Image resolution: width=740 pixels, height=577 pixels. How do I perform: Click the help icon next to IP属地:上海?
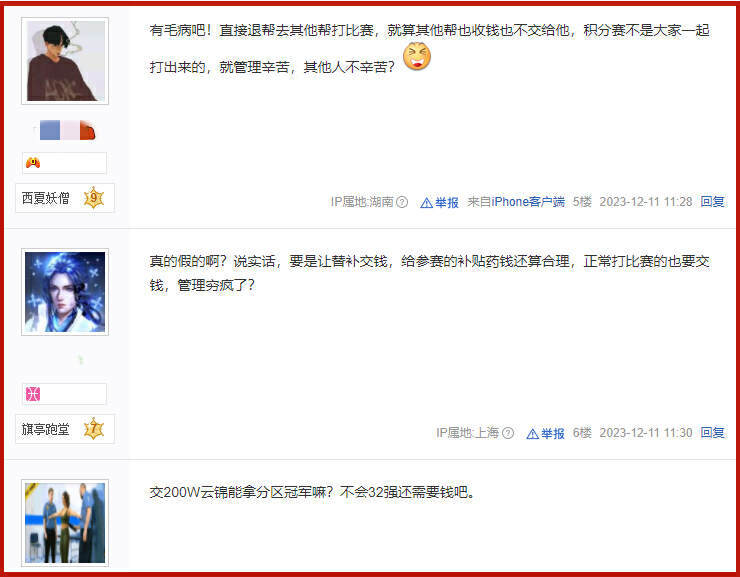pyautogui.click(x=508, y=433)
